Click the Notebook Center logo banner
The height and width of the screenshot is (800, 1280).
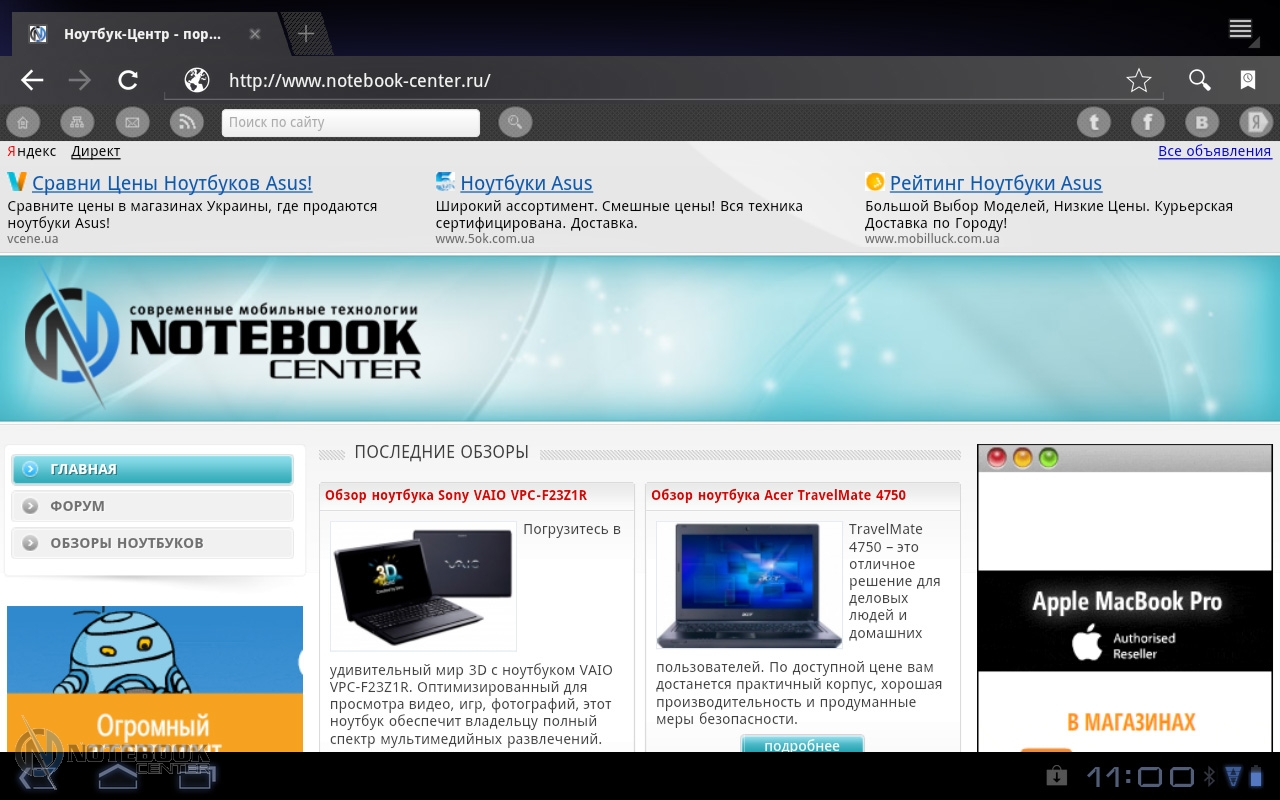[223, 338]
